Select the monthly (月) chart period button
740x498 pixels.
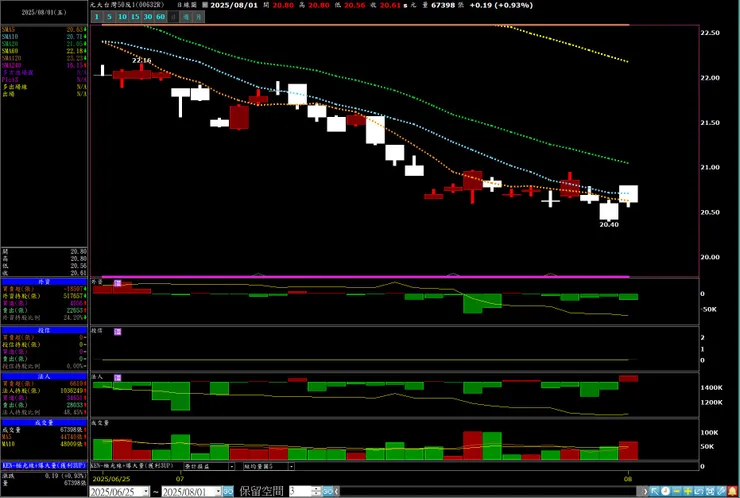click(x=199, y=17)
